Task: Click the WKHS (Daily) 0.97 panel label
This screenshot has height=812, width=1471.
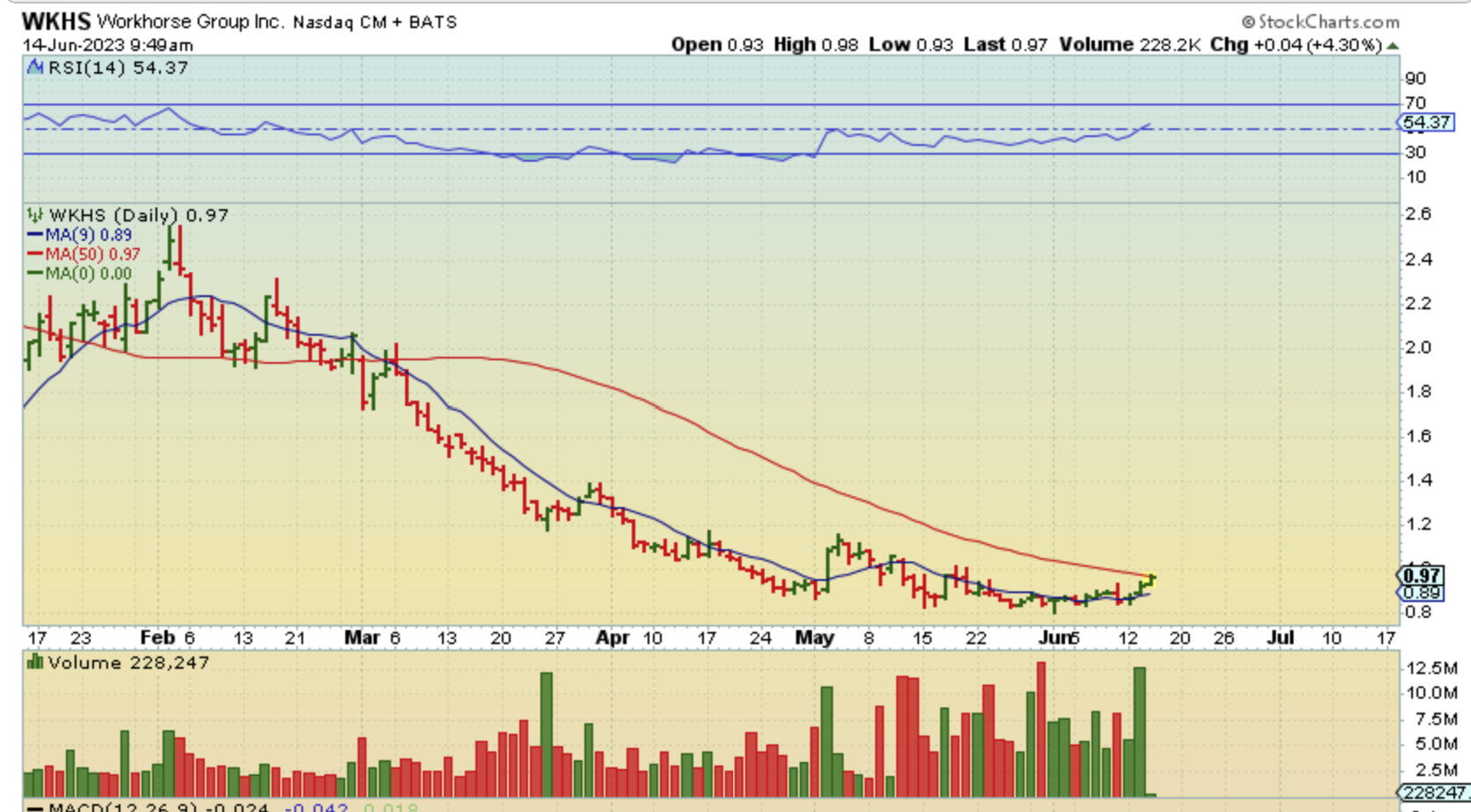Action: [x=139, y=215]
